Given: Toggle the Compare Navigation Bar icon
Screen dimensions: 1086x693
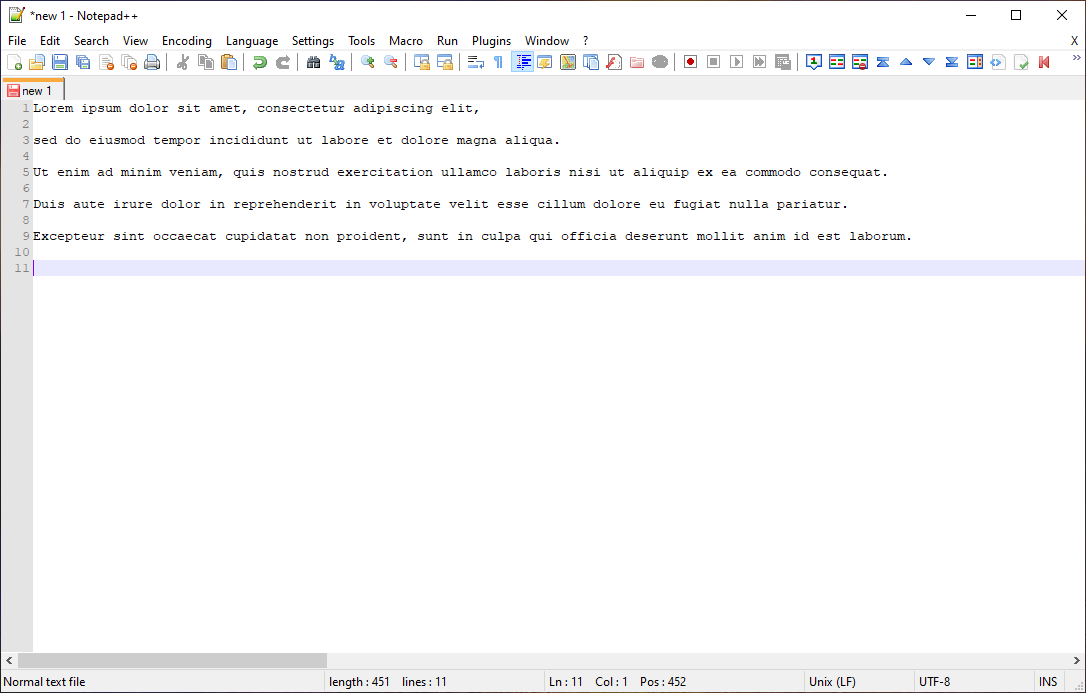Looking at the screenshot, I should [x=974, y=62].
